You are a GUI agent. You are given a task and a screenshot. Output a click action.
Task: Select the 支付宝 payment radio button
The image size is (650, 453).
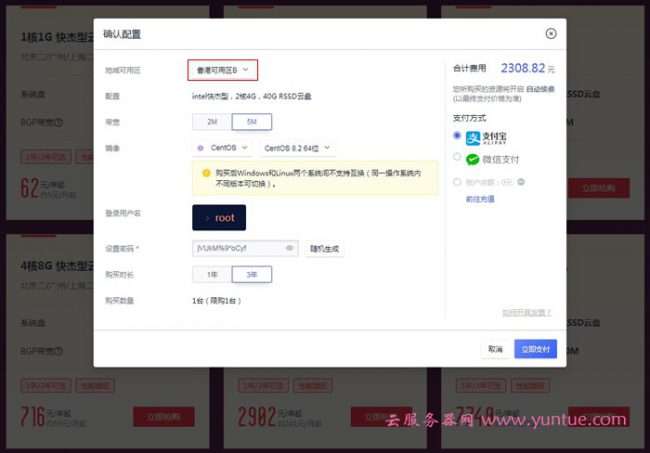(457, 135)
